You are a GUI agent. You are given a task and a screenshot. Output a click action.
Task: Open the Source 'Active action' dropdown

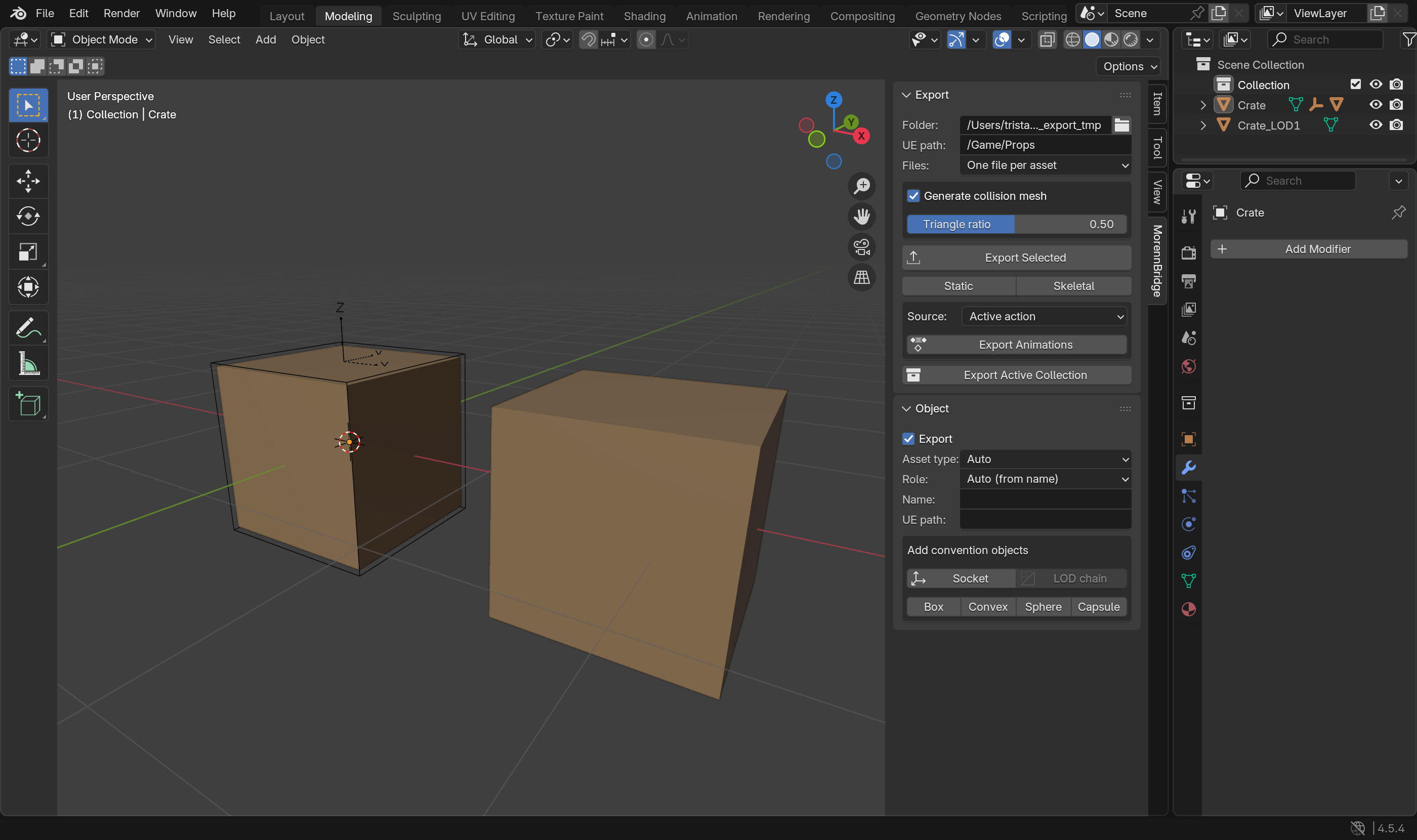click(1044, 316)
